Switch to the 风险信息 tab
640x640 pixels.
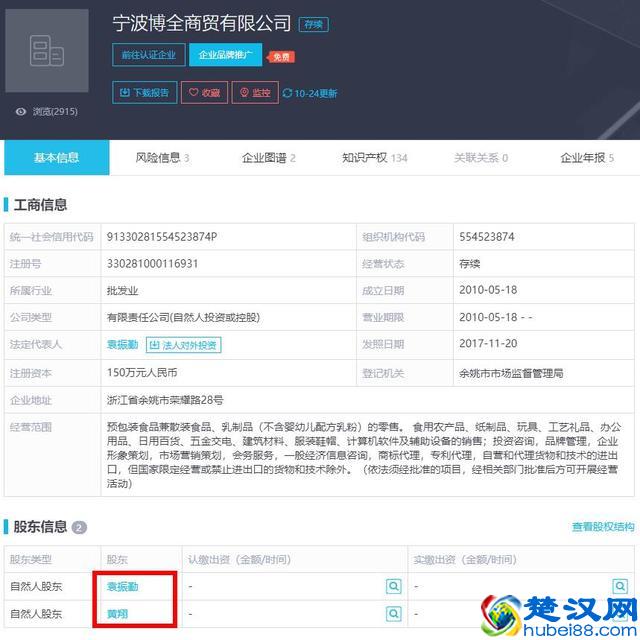coord(162,158)
